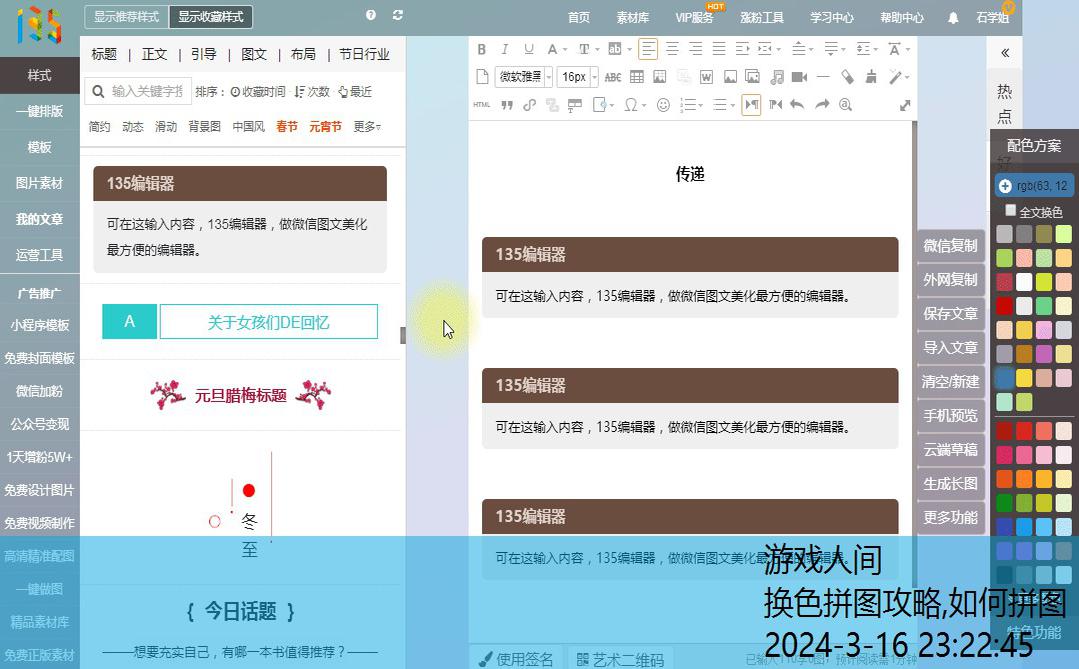Check the 全文换色 checkbox
Image resolution: width=1079 pixels, height=669 pixels.
(1010, 211)
